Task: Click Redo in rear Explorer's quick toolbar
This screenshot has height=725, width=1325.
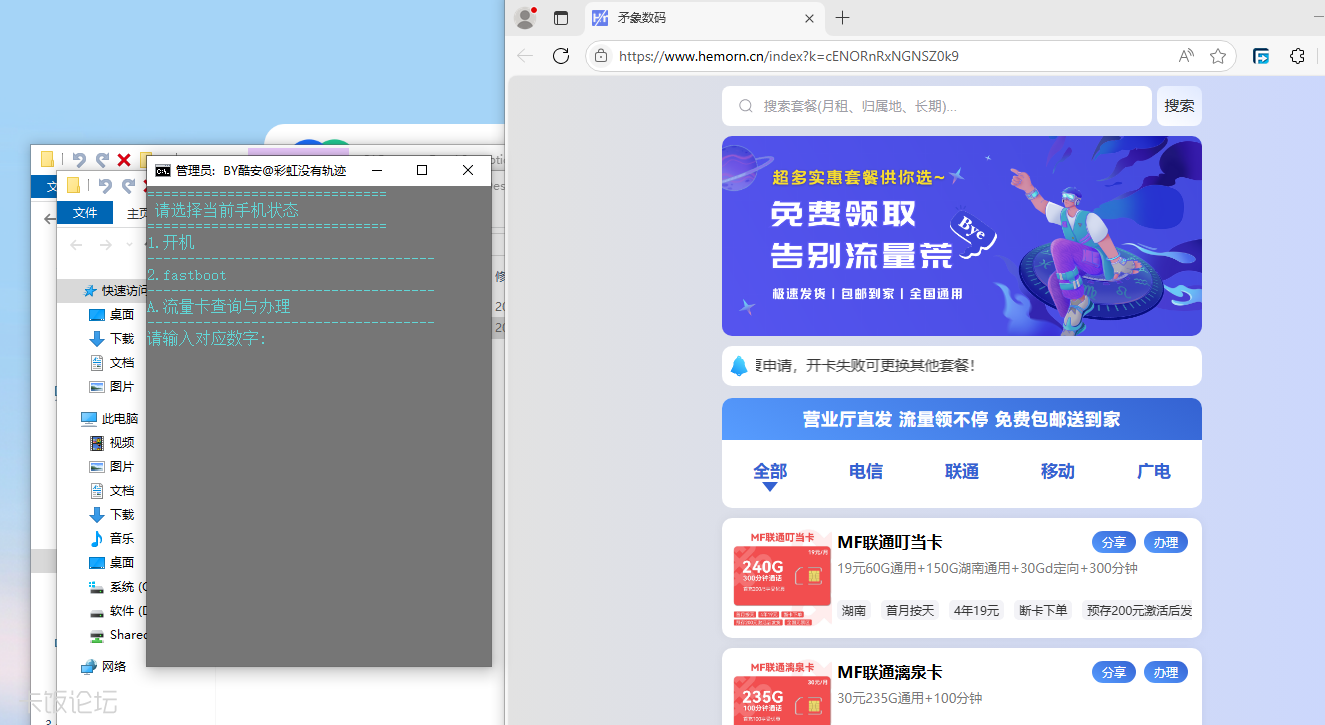Action: tap(102, 160)
